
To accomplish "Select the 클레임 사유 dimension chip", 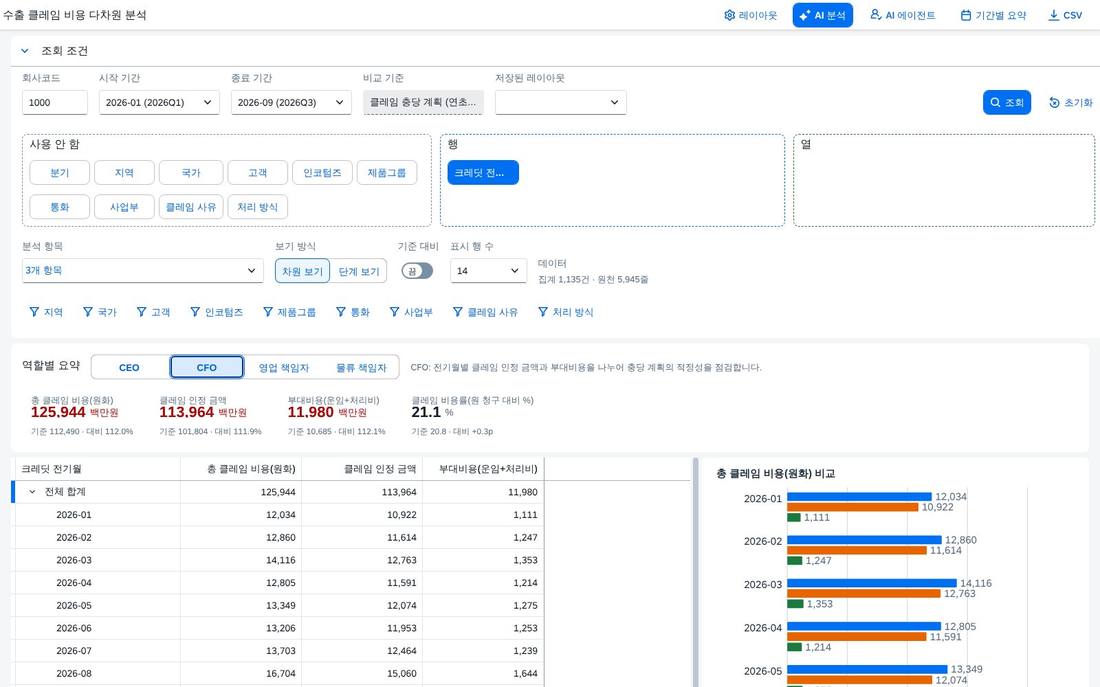I will (191, 207).
